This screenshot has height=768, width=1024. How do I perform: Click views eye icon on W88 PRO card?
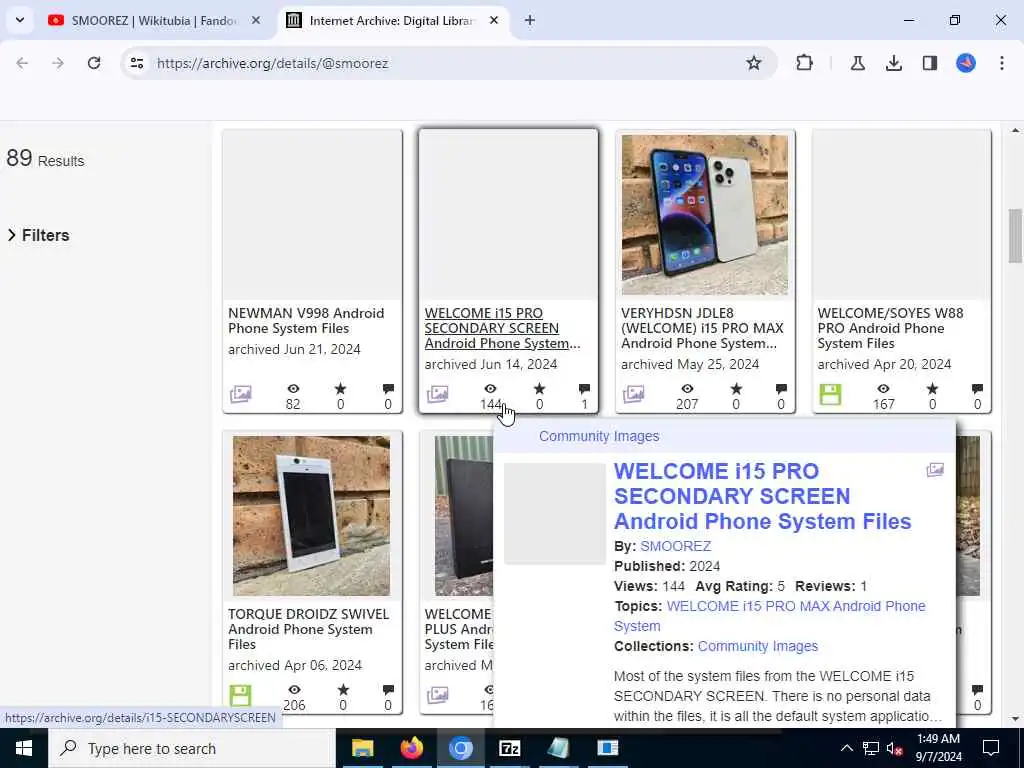[883, 389]
